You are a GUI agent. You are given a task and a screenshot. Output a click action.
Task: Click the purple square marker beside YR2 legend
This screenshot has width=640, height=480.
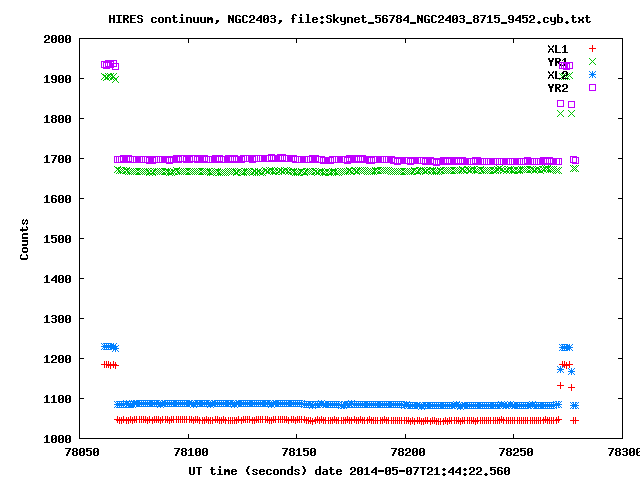pos(592,87)
